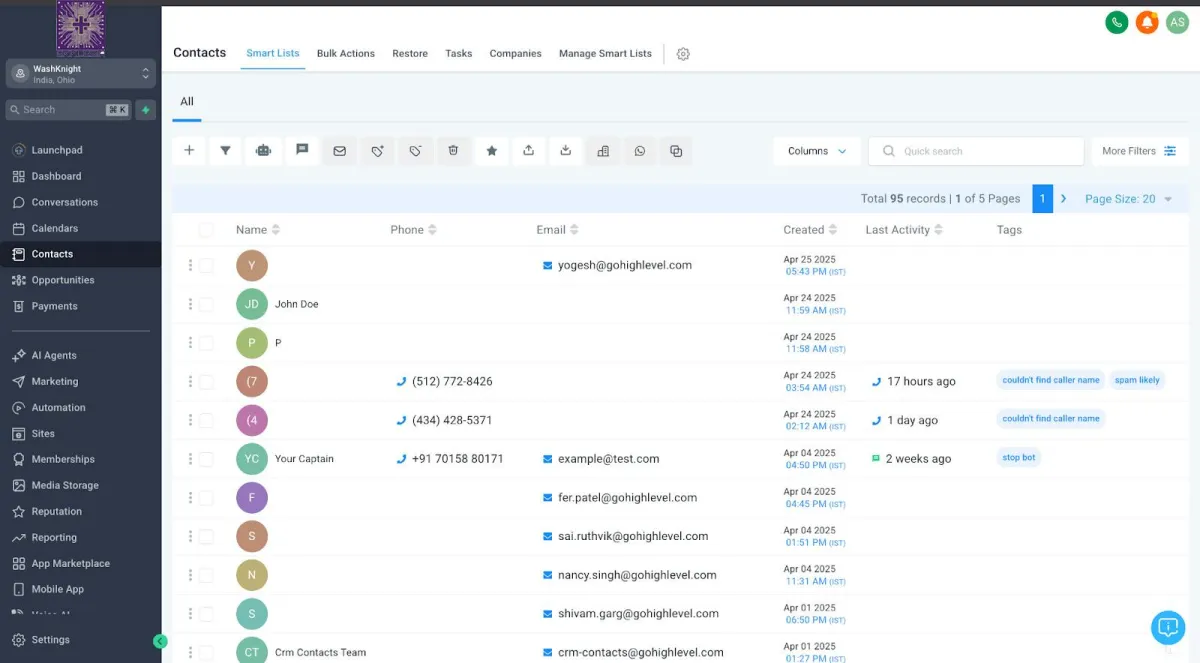Click the green phone dialer icon
The width and height of the screenshot is (1200, 663).
point(1116,22)
